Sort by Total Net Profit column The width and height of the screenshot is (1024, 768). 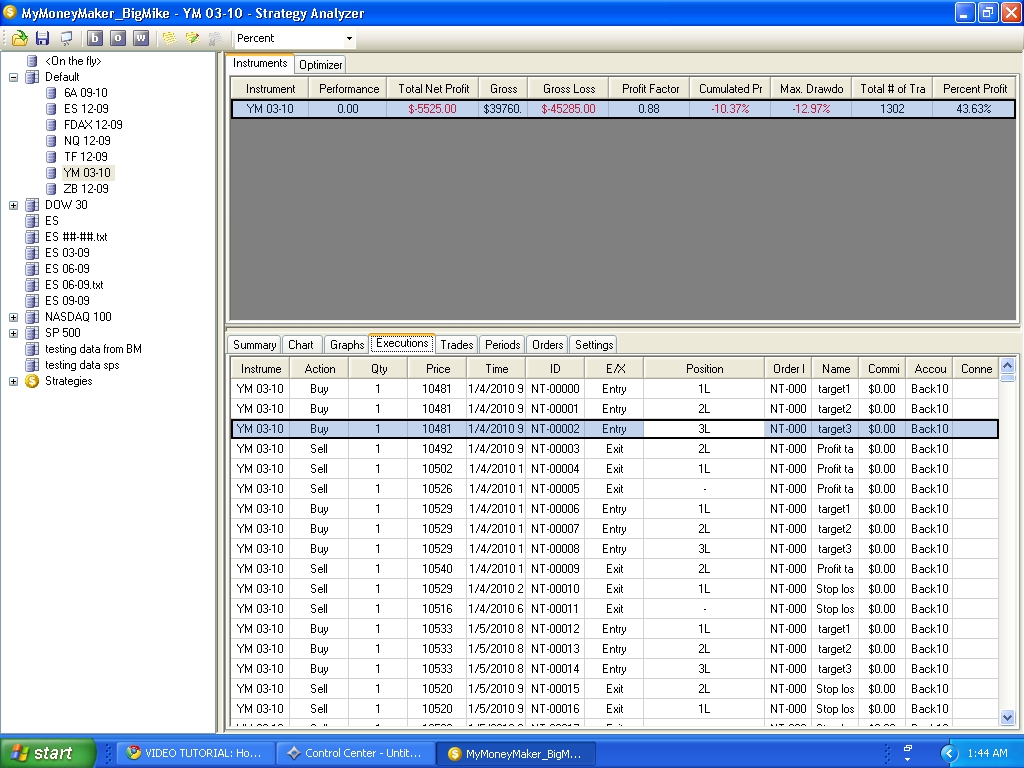pyautogui.click(x=434, y=89)
